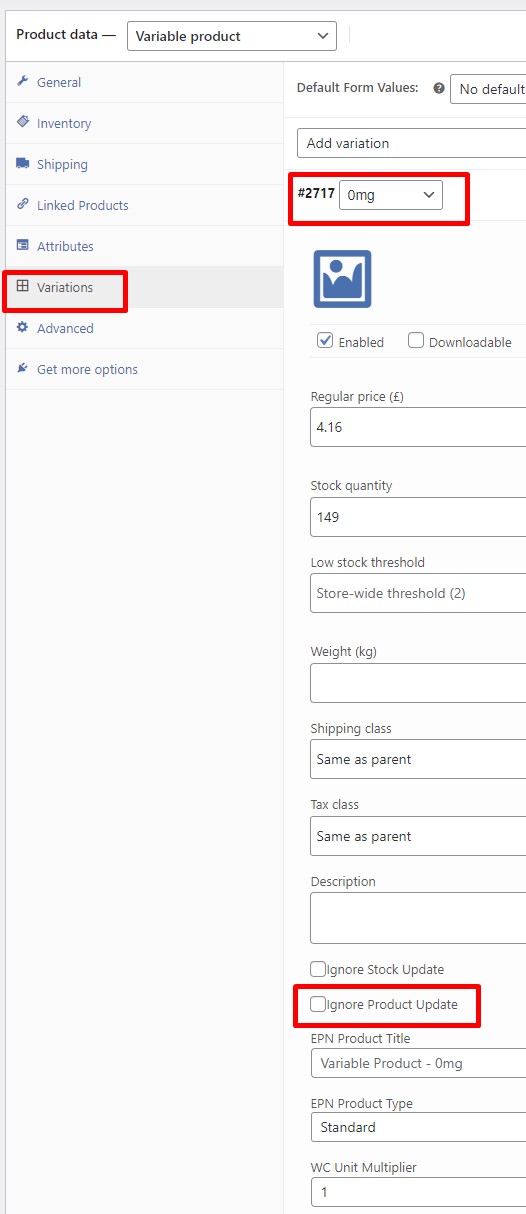Screen dimensions: 526x1214
Task: Click the Attributes list icon
Action: [23, 245]
